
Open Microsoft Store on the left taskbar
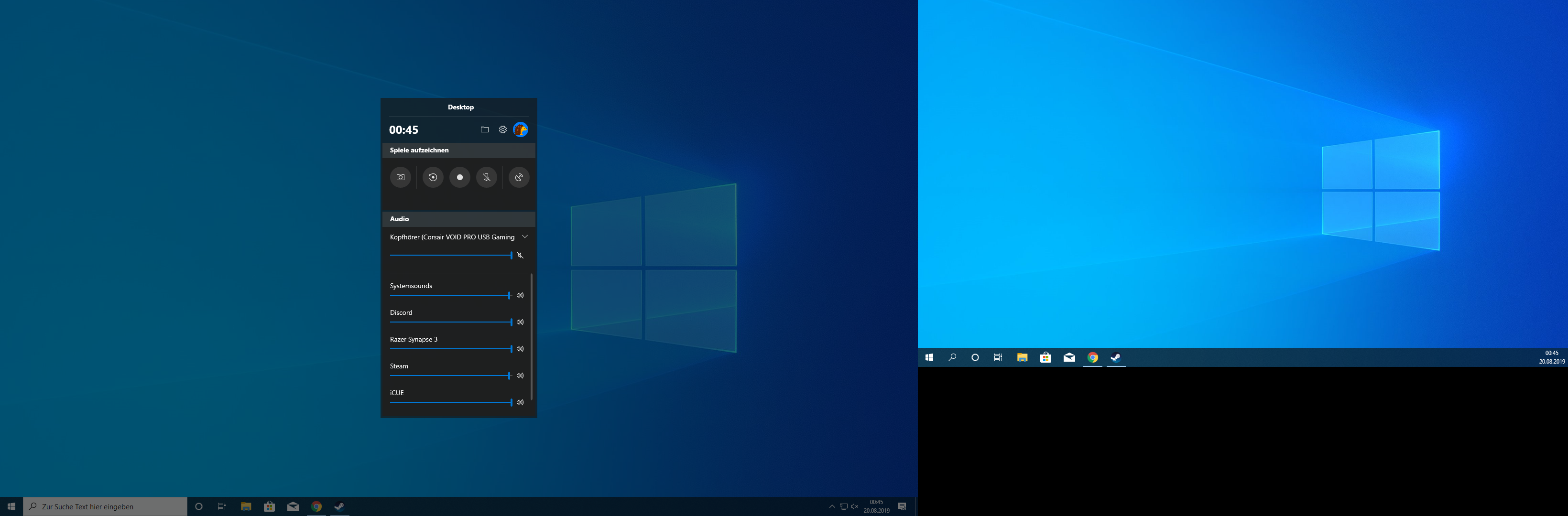point(269,506)
